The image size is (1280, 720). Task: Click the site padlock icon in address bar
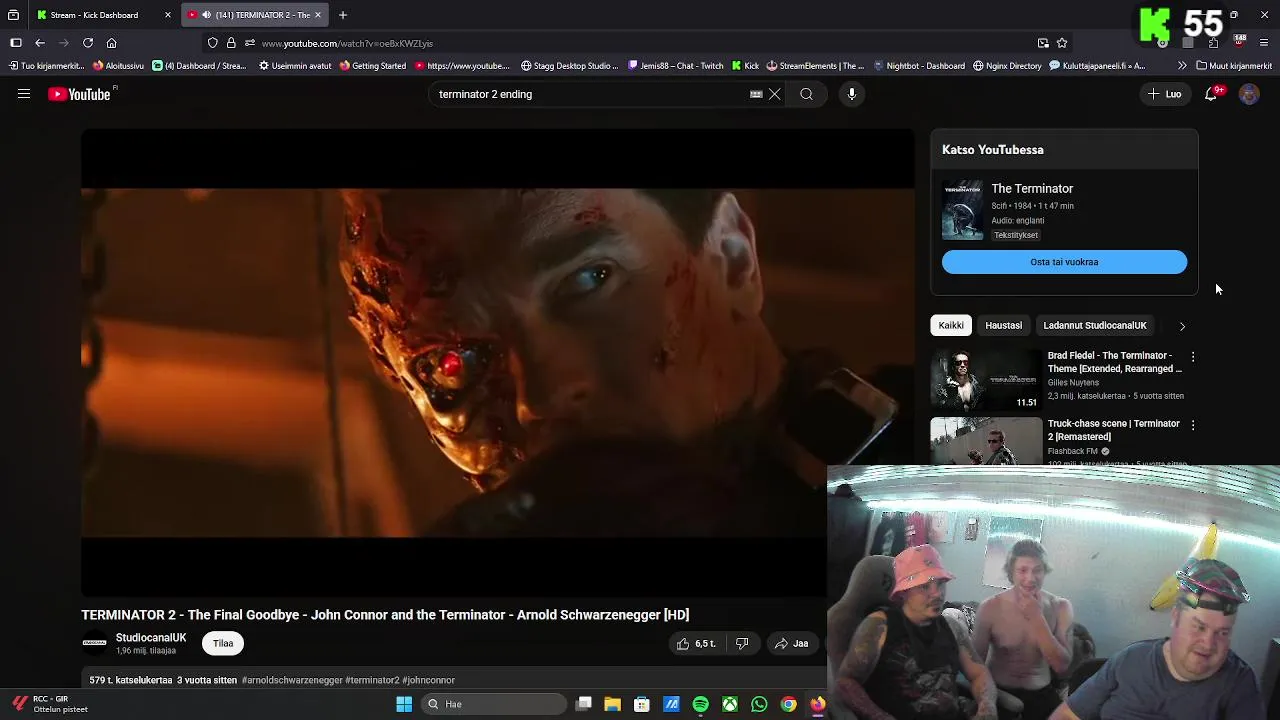[231, 43]
